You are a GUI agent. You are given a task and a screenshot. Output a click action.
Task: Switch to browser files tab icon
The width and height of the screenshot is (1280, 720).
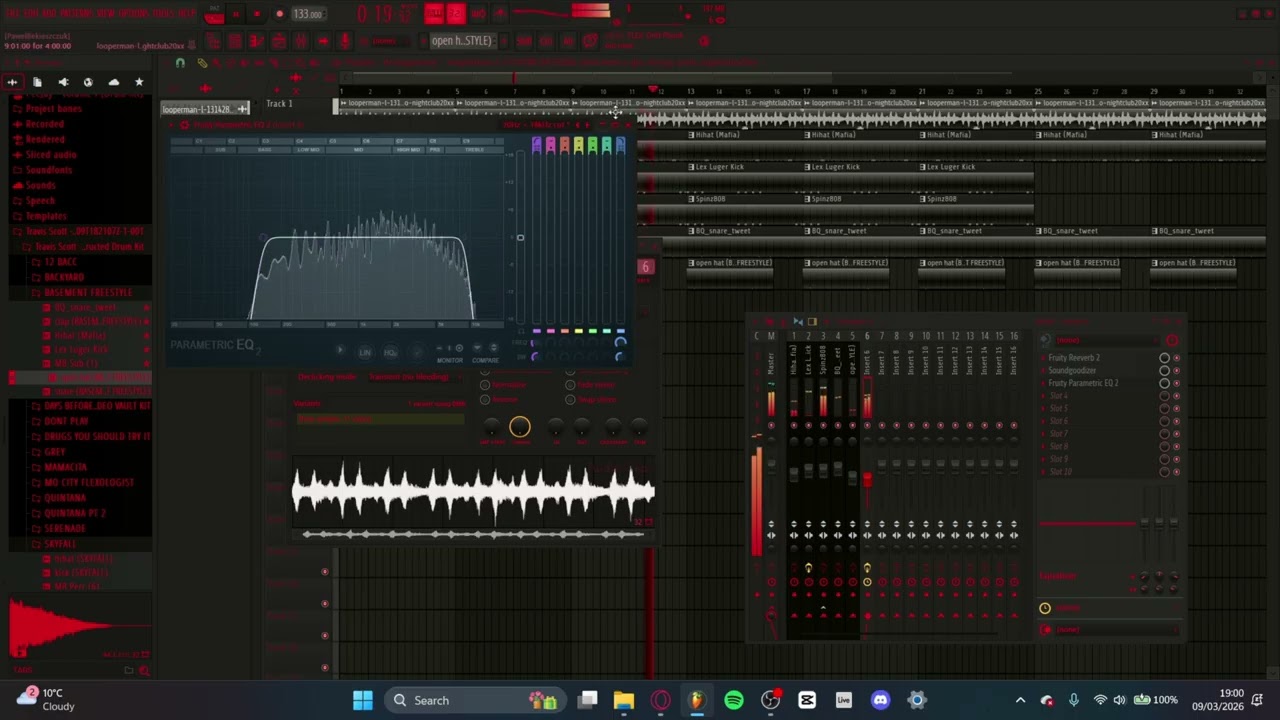click(x=37, y=82)
